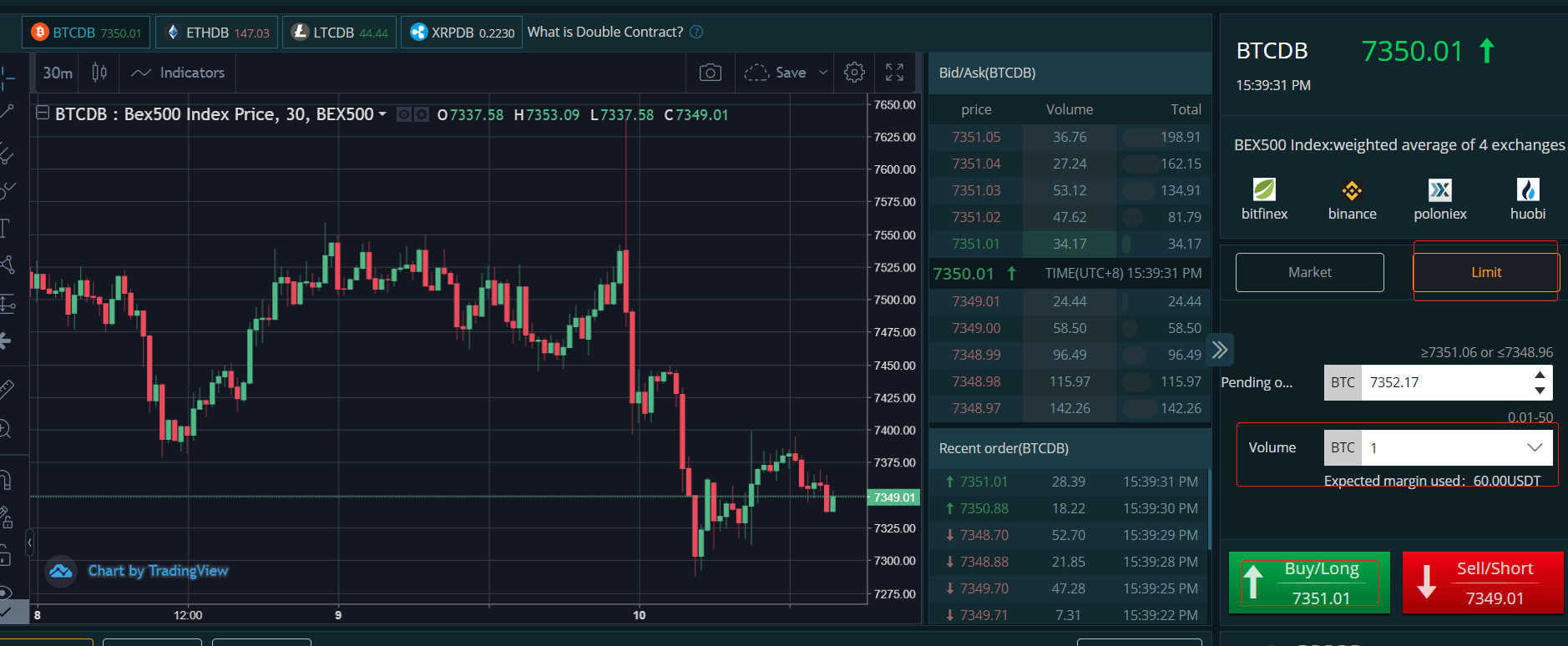Click the Buy/Long 7351.01 button
1568x646 pixels.
tap(1309, 583)
